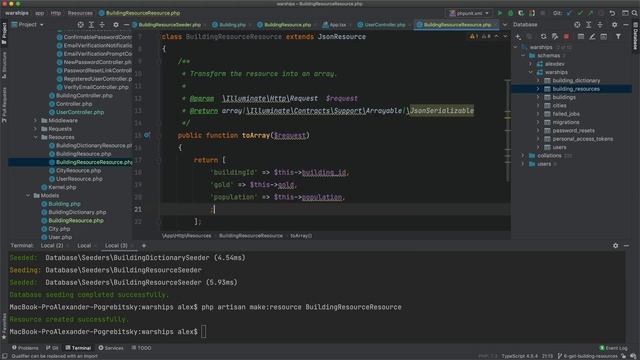
Task: Start debugging with the green bug icon
Action: [x=510, y=13]
